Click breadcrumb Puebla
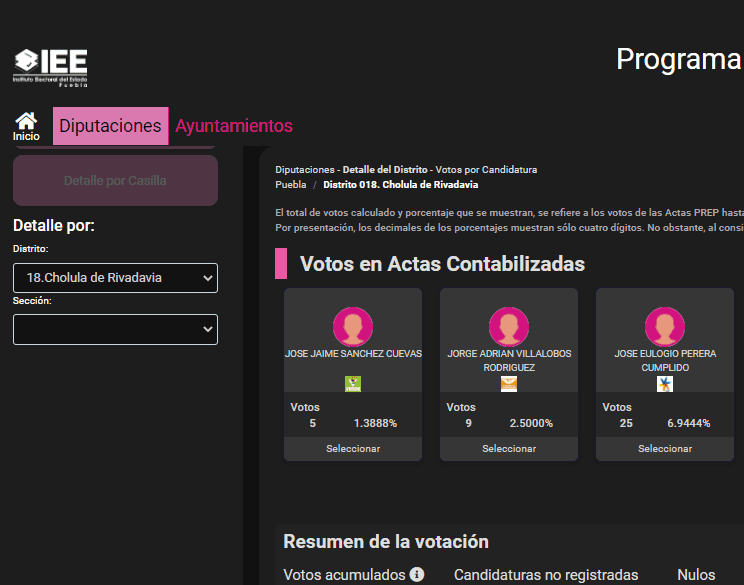The height and width of the screenshot is (585, 744). coord(291,185)
